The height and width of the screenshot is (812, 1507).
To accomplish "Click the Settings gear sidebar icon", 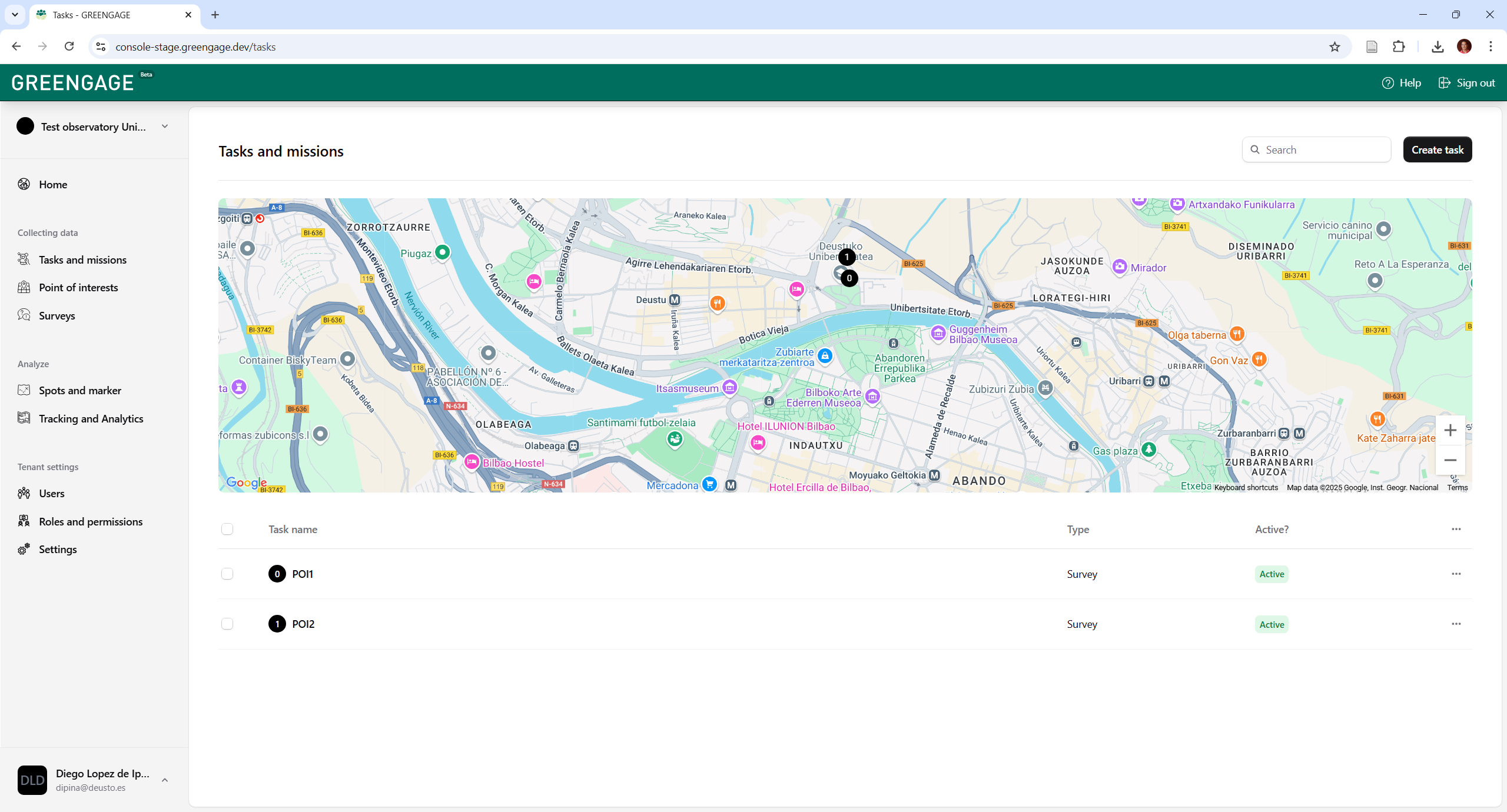I will (24, 549).
